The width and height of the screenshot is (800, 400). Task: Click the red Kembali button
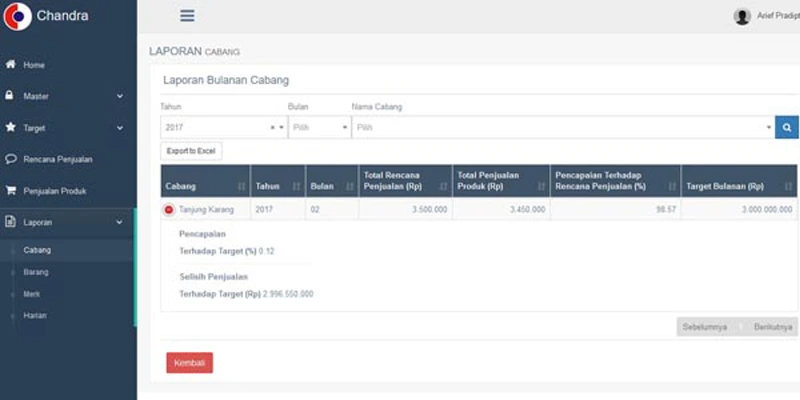click(x=189, y=362)
